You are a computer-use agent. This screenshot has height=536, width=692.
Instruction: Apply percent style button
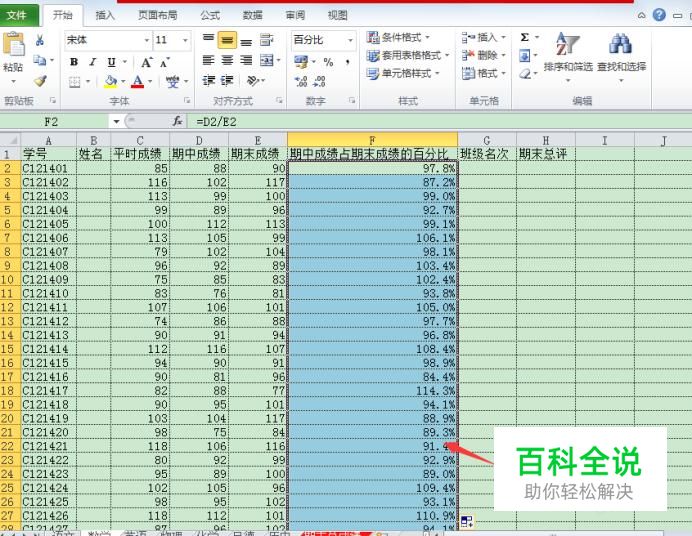point(328,62)
